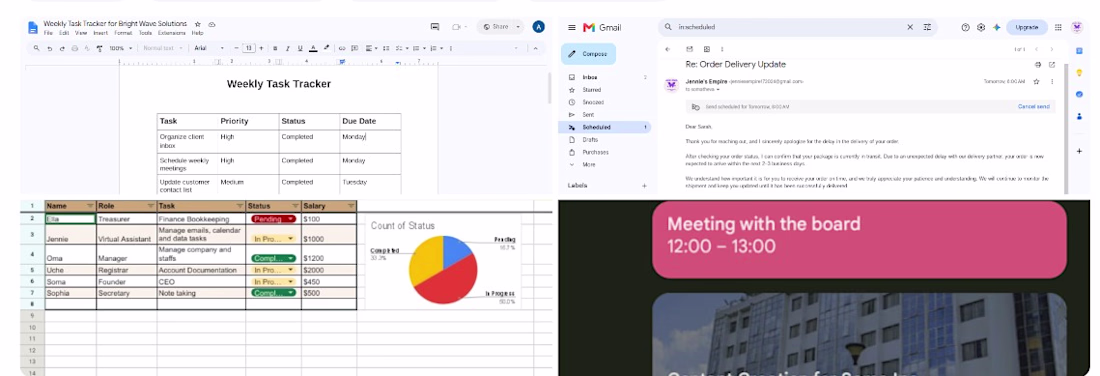
Task: Open the Arial font dropdown
Action: (x=209, y=48)
